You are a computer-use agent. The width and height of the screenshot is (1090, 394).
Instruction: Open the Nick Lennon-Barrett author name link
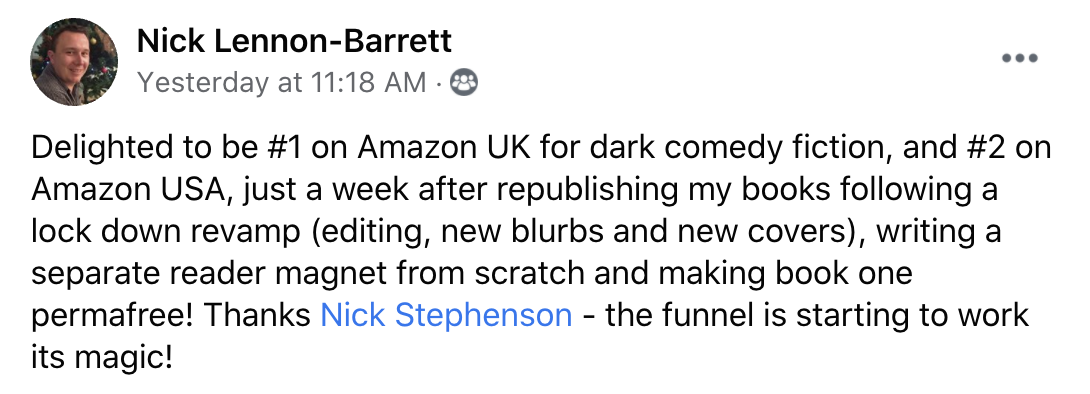click(x=294, y=40)
